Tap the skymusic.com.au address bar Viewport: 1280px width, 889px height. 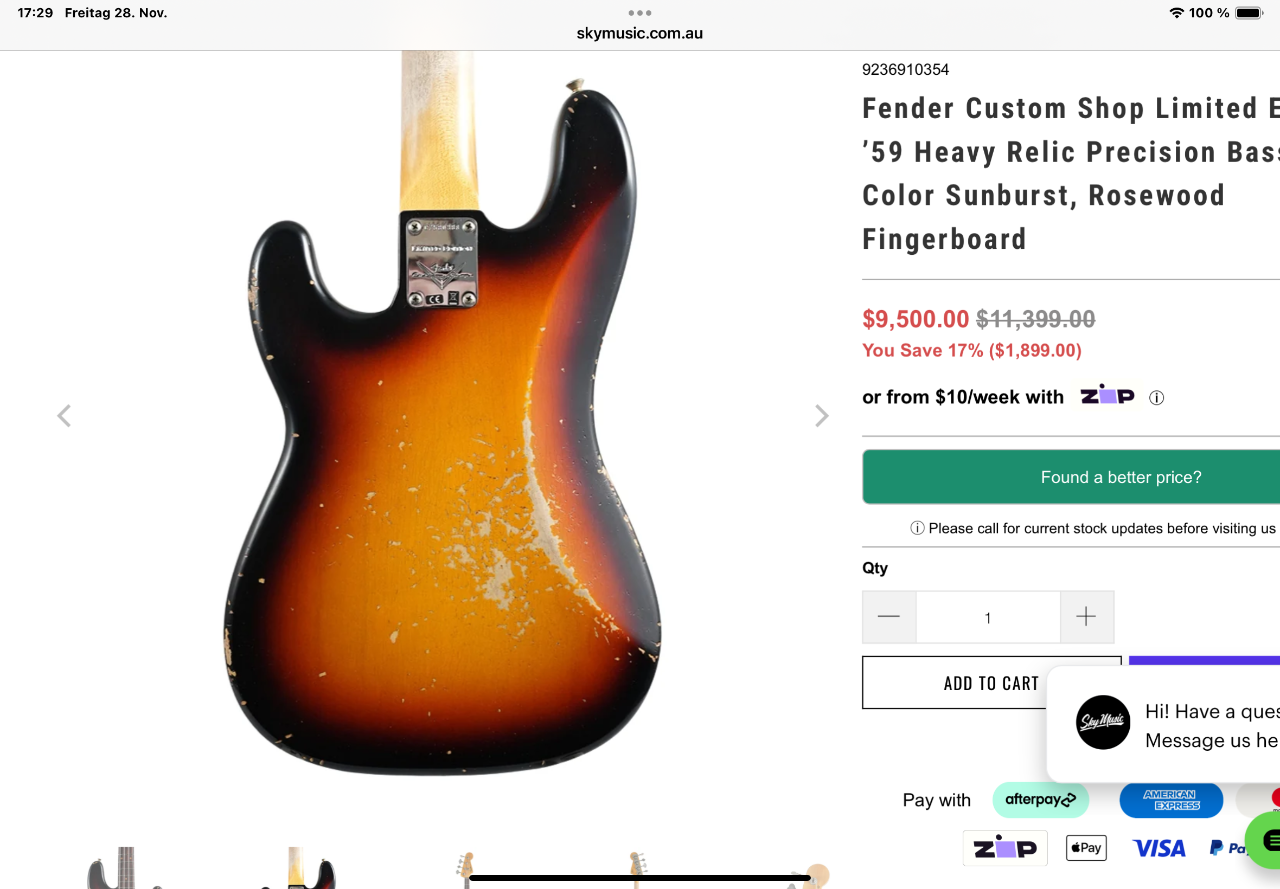pos(640,33)
